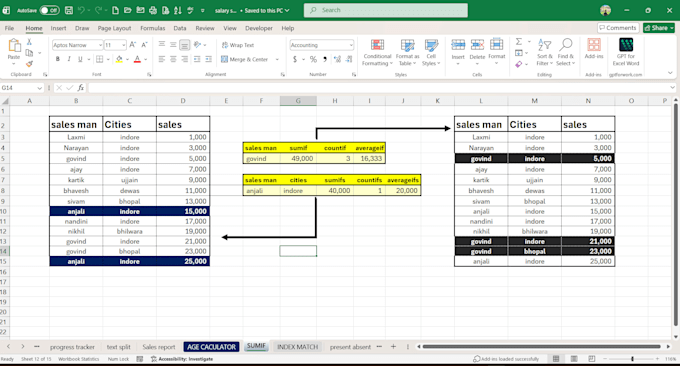Click Accessibility: Investigate in status bar

click(x=182, y=359)
